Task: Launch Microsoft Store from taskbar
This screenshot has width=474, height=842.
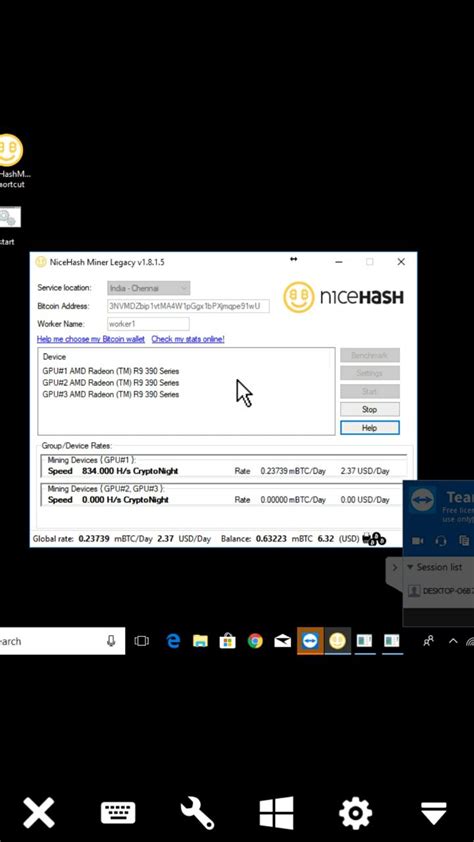Action: tap(228, 641)
